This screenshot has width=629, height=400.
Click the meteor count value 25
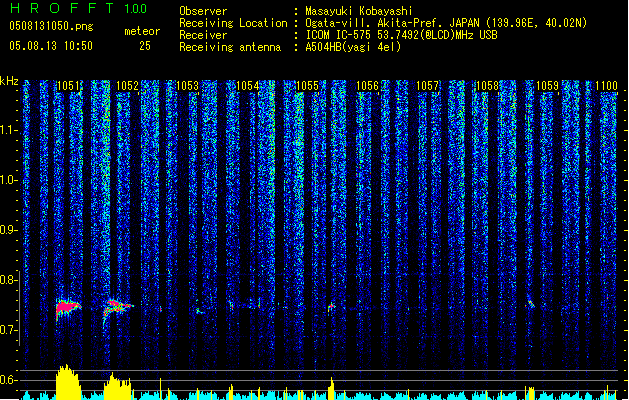click(145, 46)
